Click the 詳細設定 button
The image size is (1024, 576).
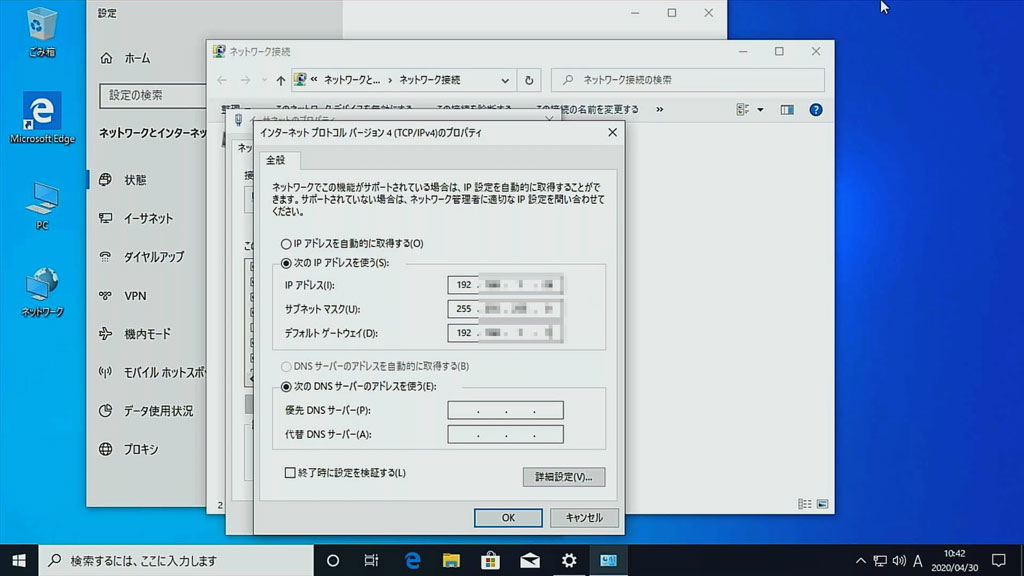(563, 477)
